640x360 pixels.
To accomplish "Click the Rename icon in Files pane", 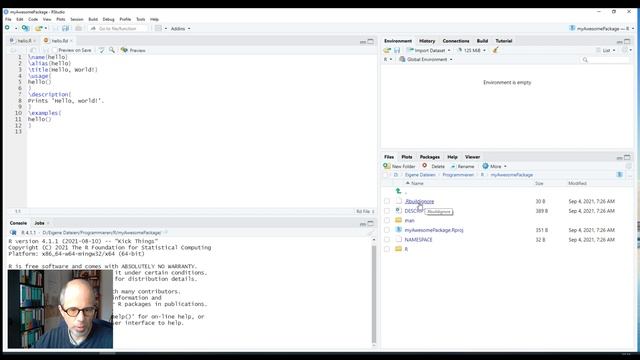I will (x=453, y=166).
